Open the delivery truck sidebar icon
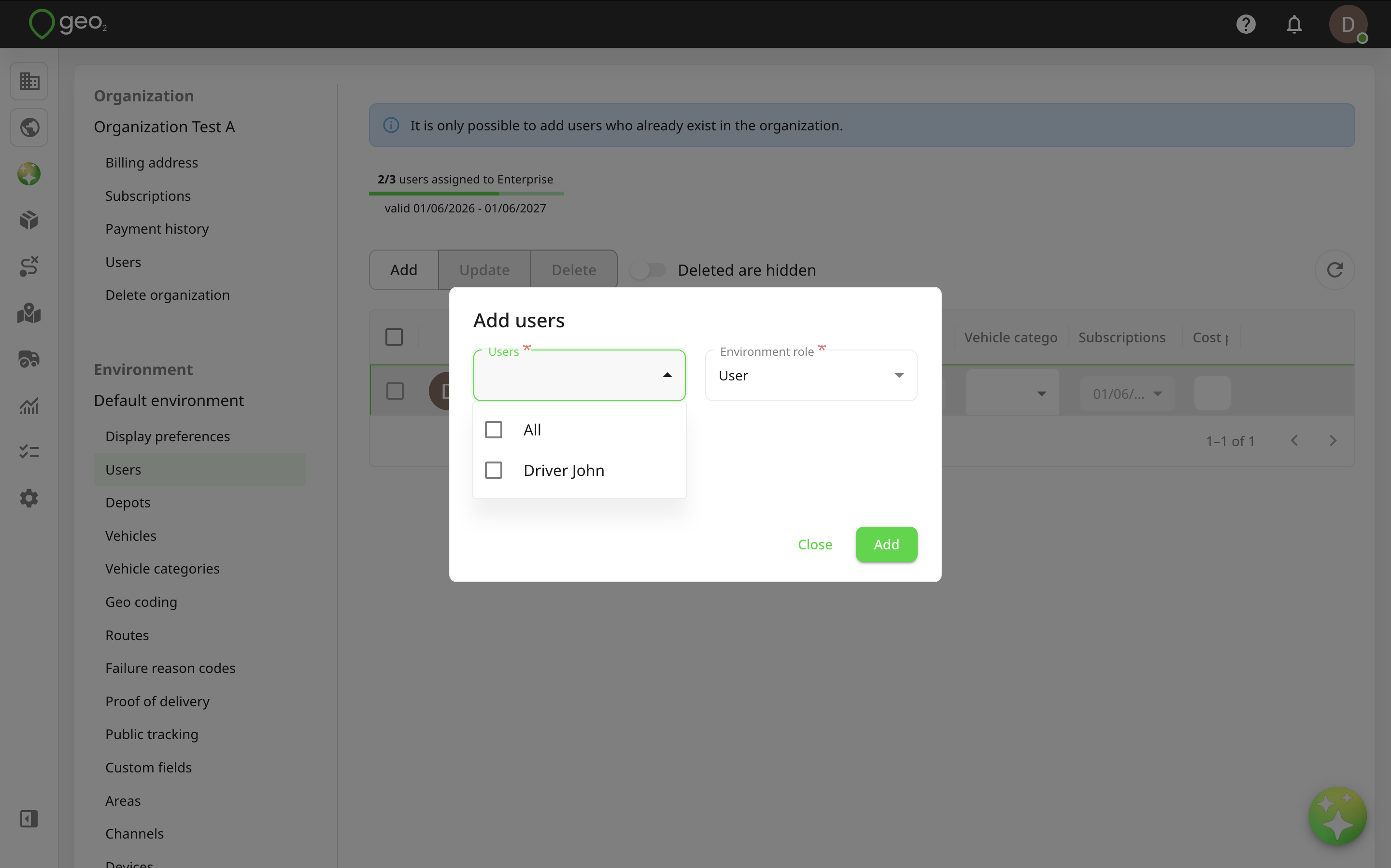This screenshot has height=868, width=1391. (x=28, y=359)
